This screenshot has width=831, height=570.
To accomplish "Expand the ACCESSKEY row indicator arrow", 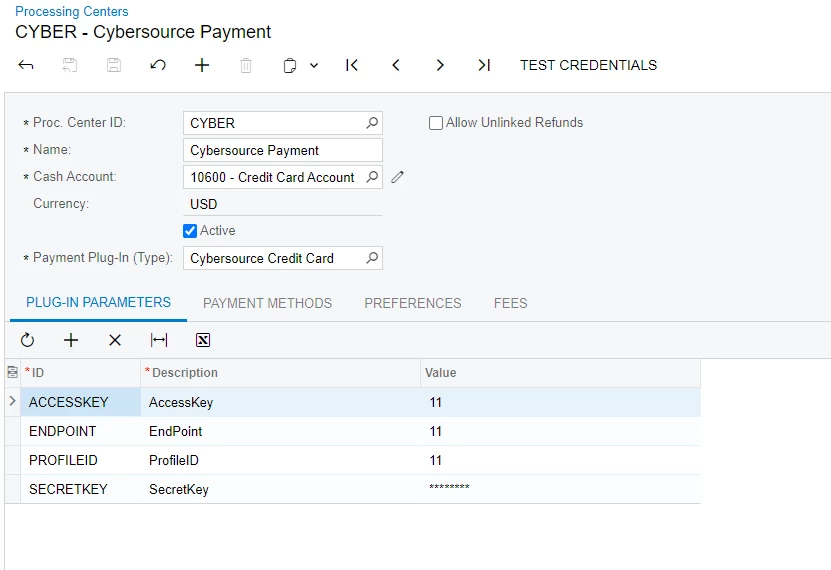I will point(13,402).
